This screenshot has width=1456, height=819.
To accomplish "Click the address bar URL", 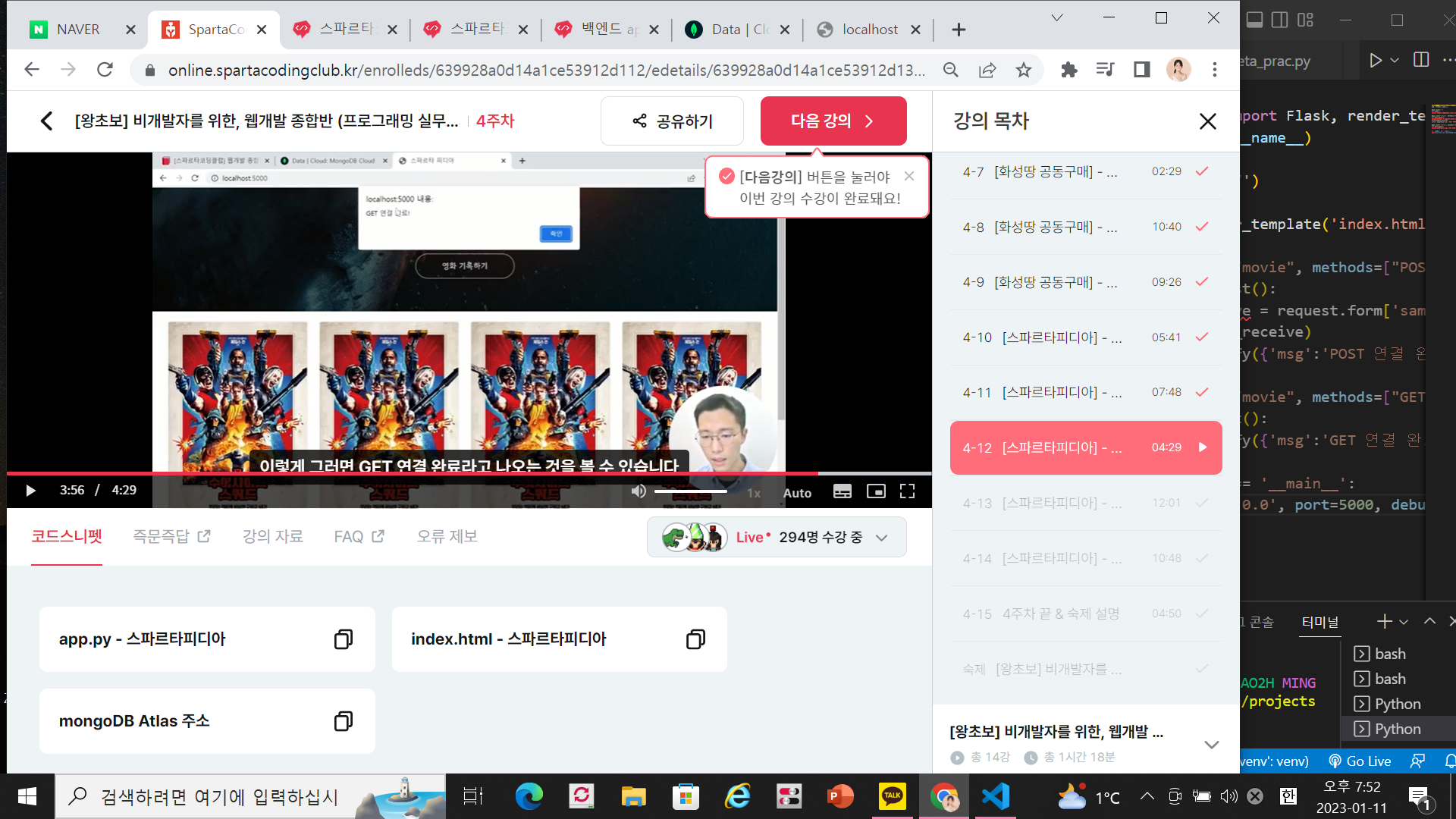I will pyautogui.click(x=546, y=71).
